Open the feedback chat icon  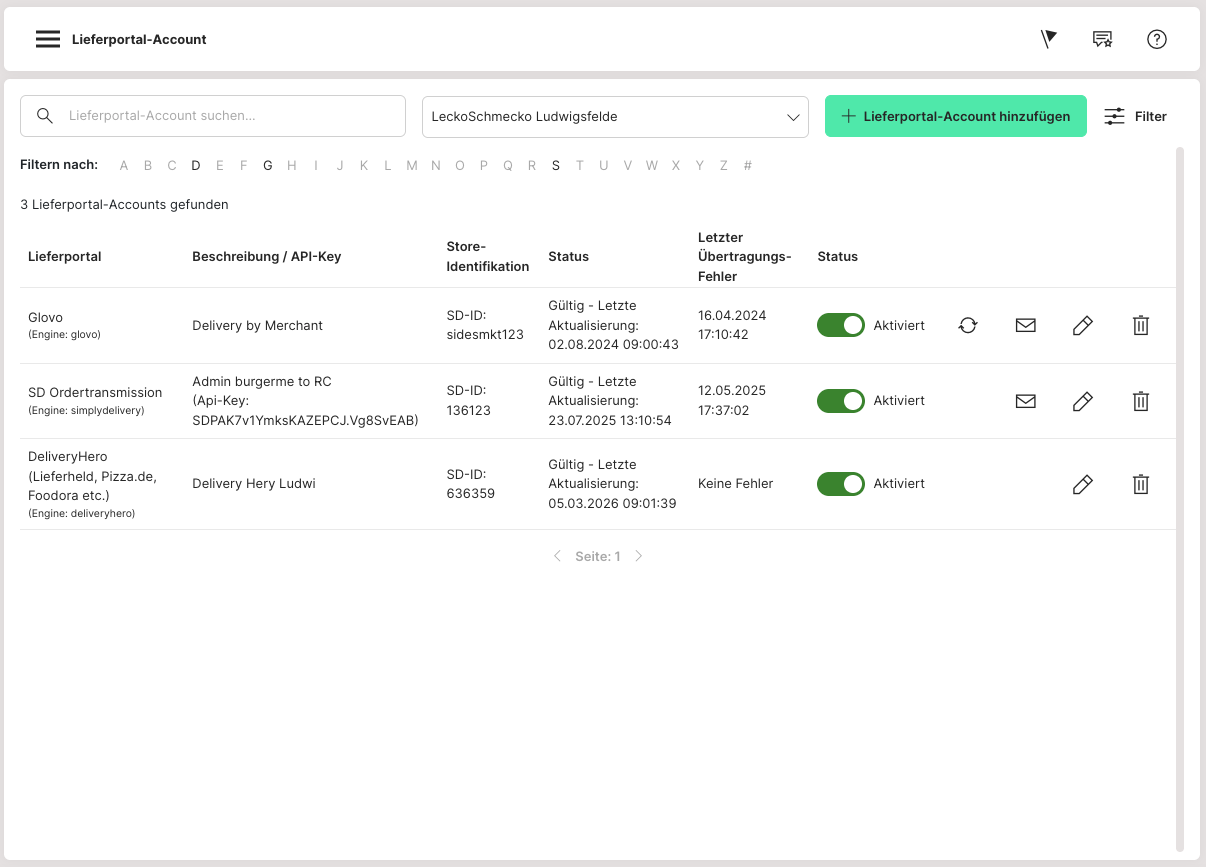coord(1102,39)
